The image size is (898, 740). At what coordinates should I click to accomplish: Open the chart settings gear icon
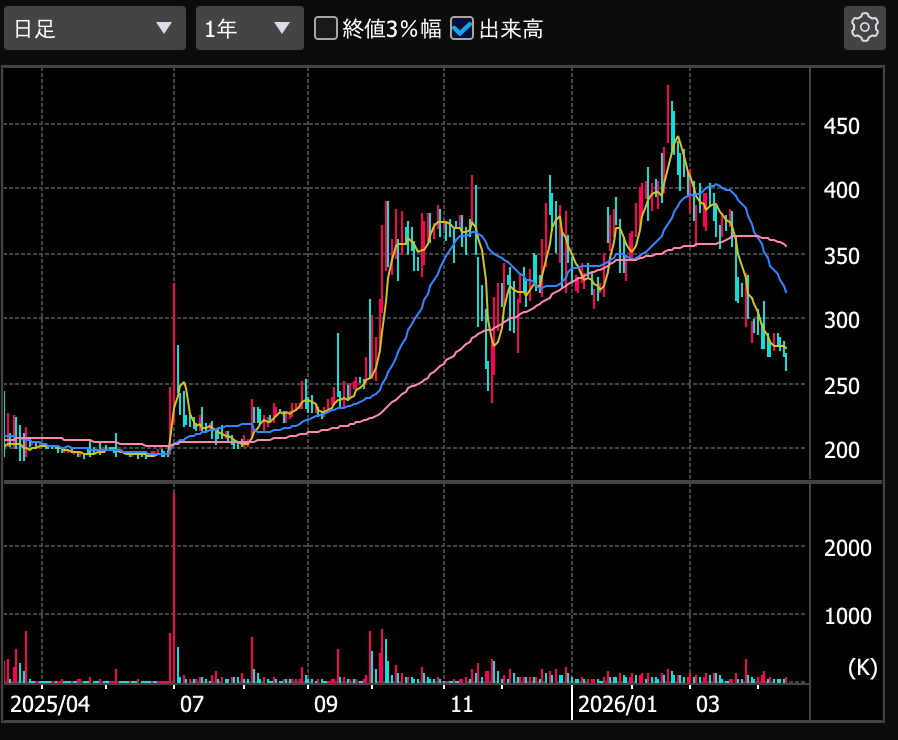click(864, 27)
